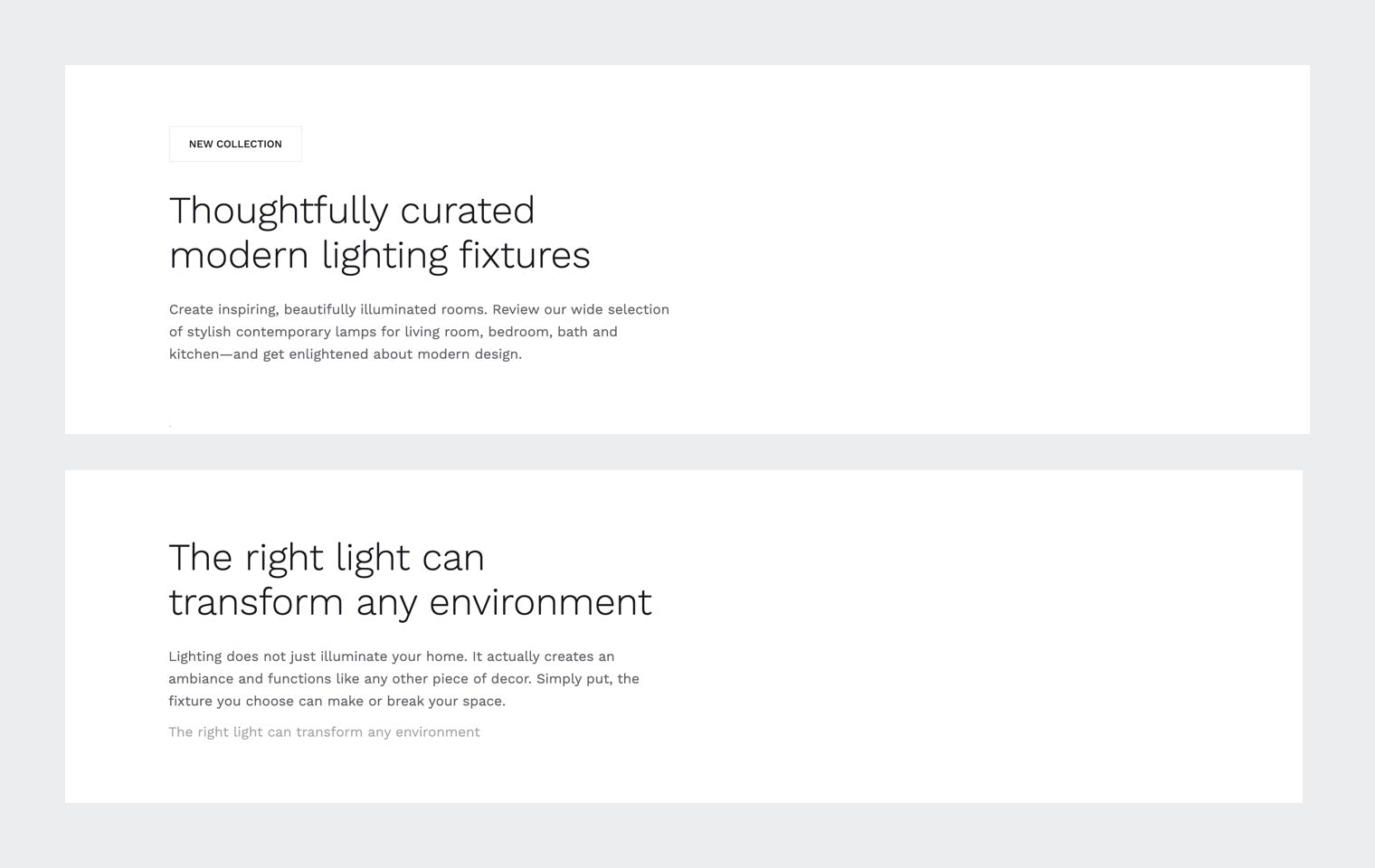This screenshot has height=868, width=1375.
Task: Click the large 'transform any environment' heading line
Action: [x=410, y=602]
